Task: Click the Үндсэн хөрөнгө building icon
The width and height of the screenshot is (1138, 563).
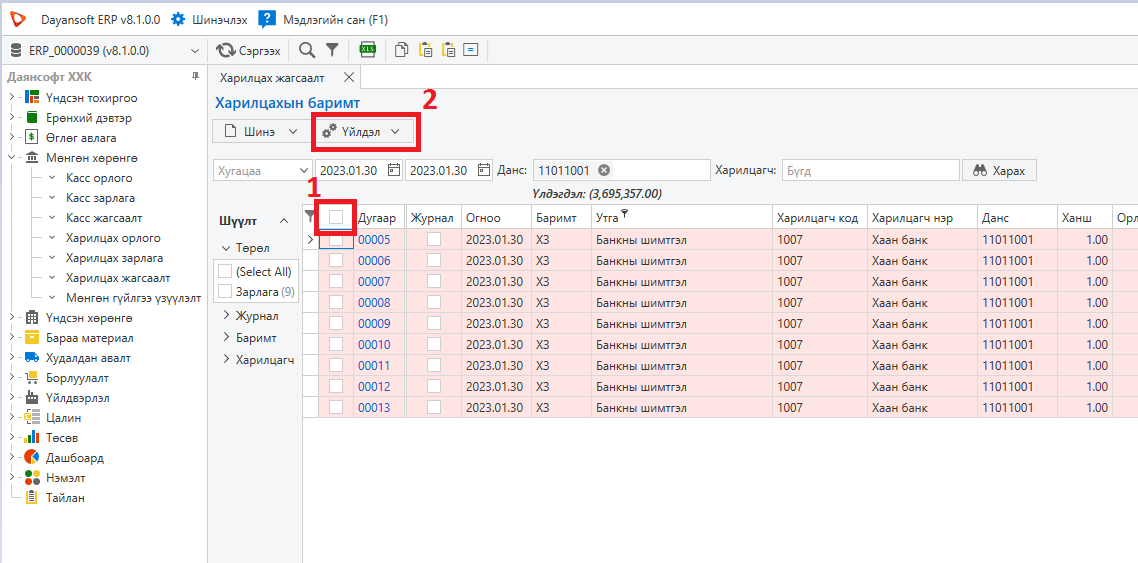Action: click(x=32, y=318)
